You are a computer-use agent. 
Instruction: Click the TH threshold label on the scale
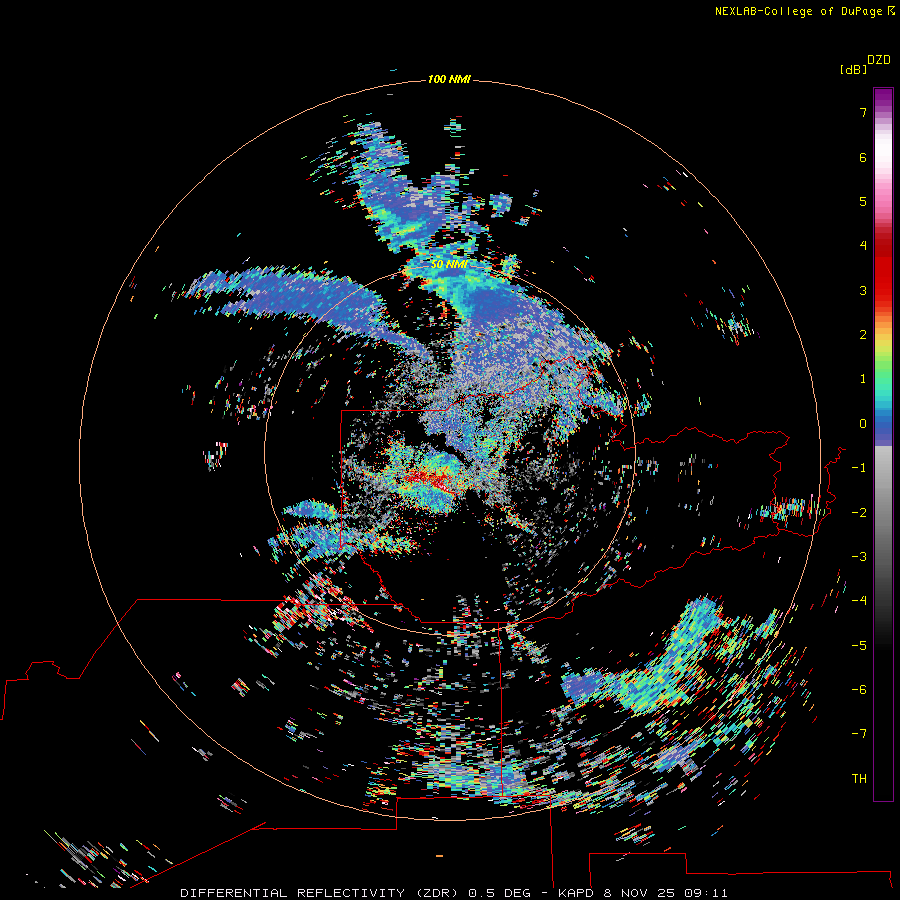pos(859,778)
